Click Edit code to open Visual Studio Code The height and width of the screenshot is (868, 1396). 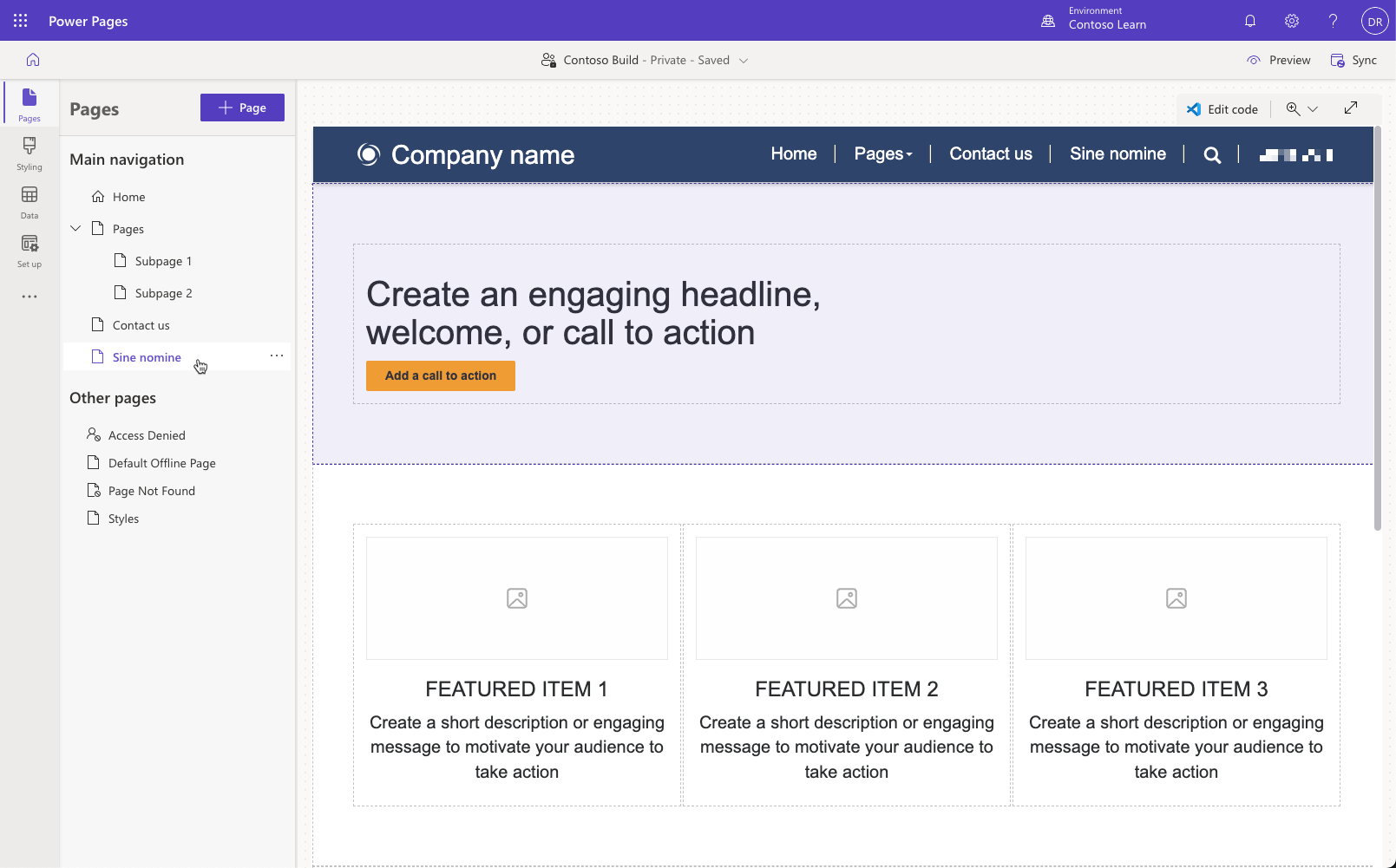click(x=1222, y=108)
